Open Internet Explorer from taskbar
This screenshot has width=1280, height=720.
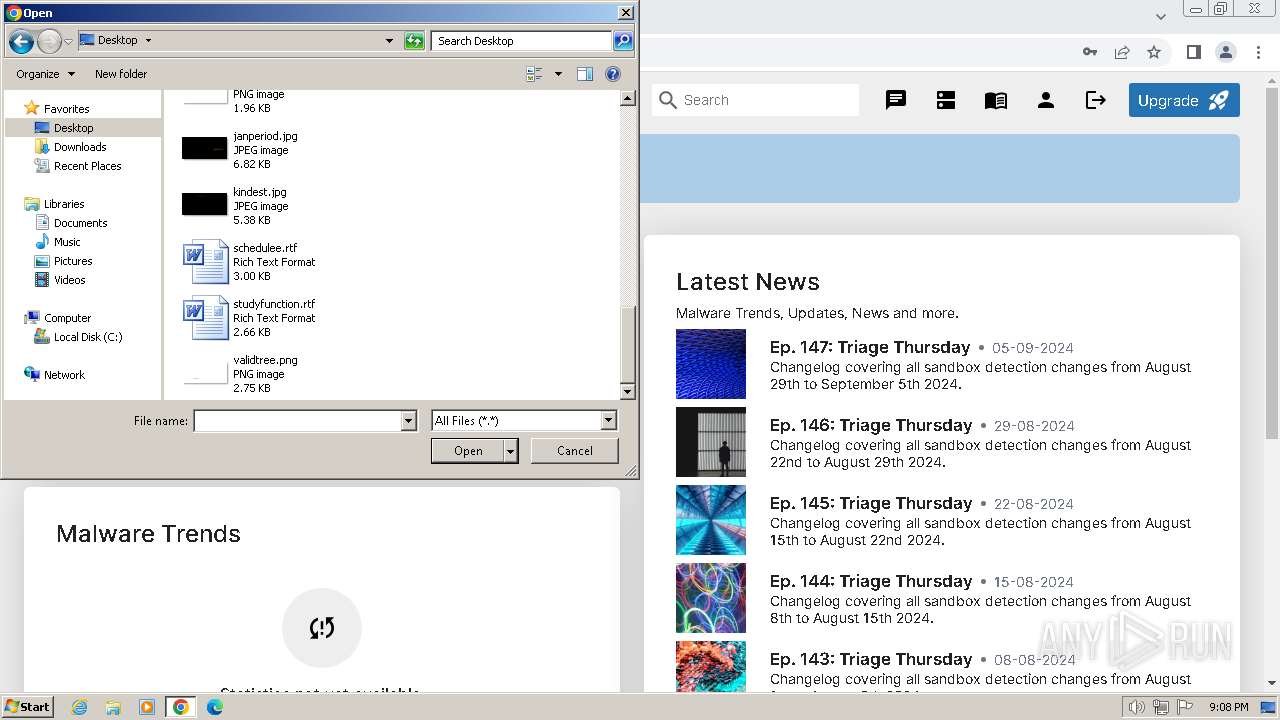(x=79, y=707)
